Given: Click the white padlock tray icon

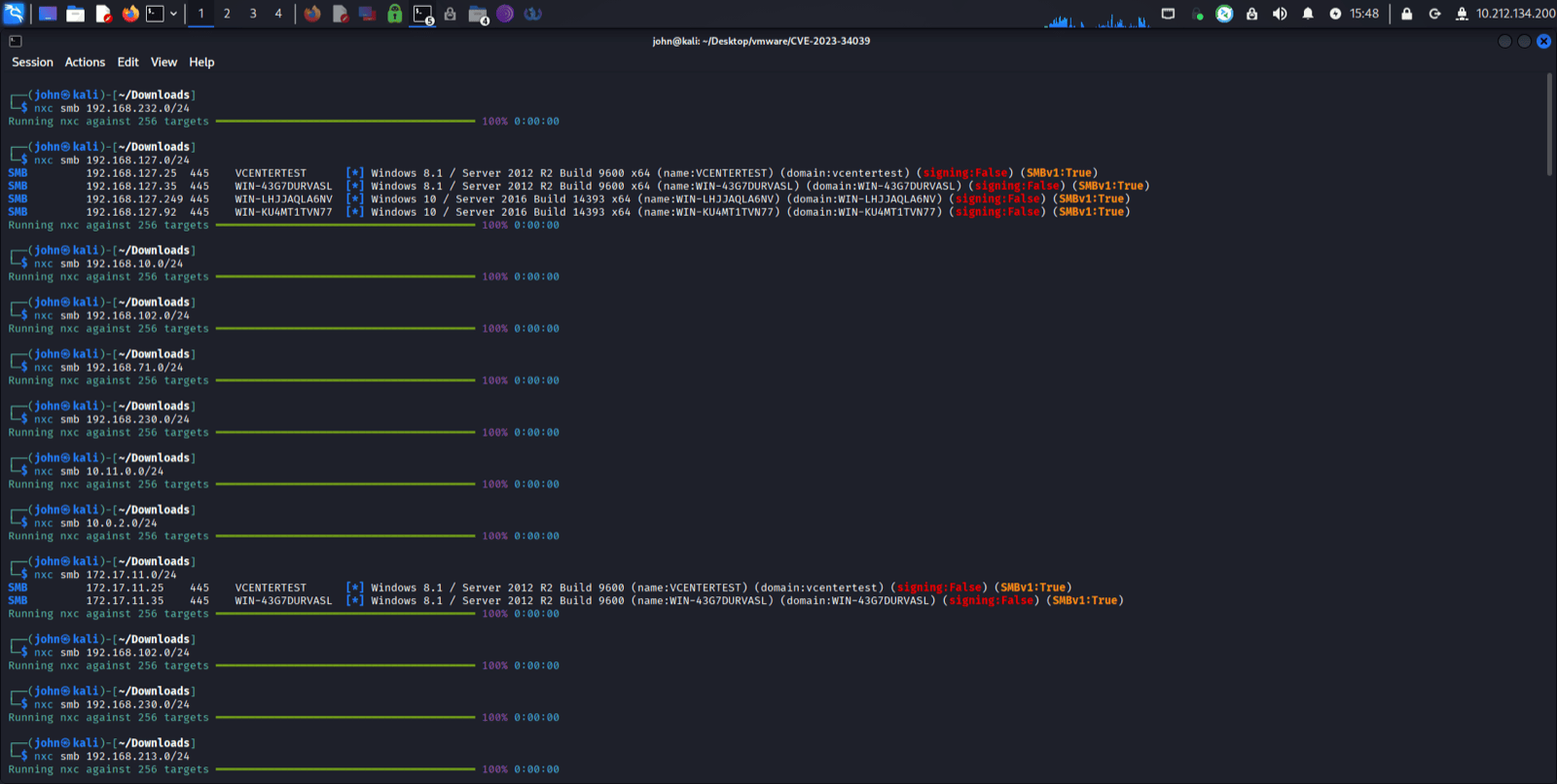Looking at the screenshot, I should [1252, 14].
